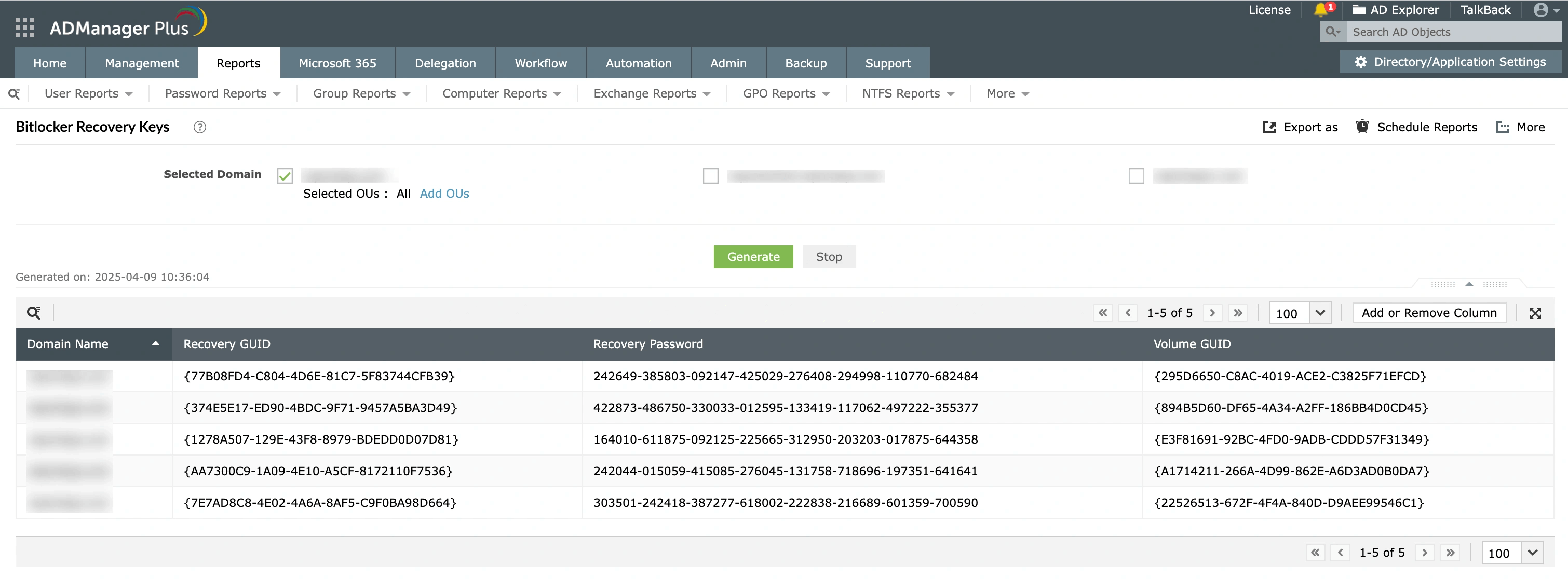Go to next page in top pagination
Screen dimensions: 1568x579
coord(1212,313)
